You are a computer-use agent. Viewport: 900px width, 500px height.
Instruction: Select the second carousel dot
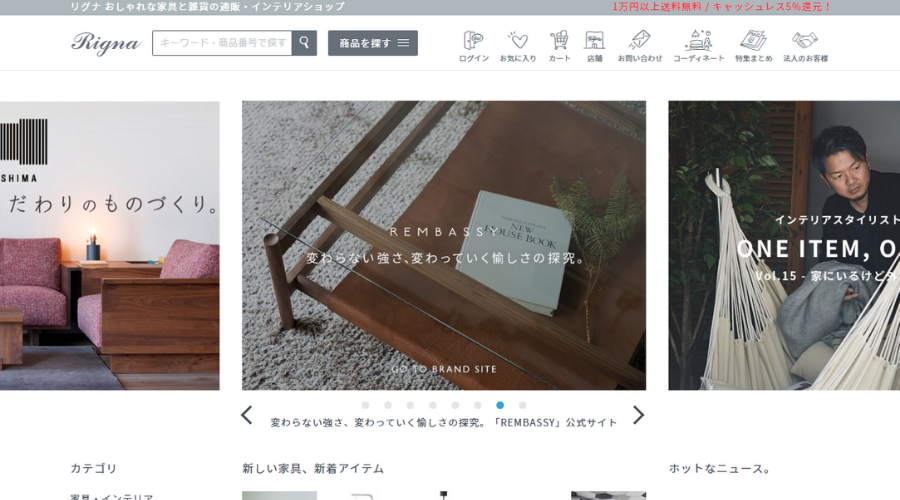point(388,405)
